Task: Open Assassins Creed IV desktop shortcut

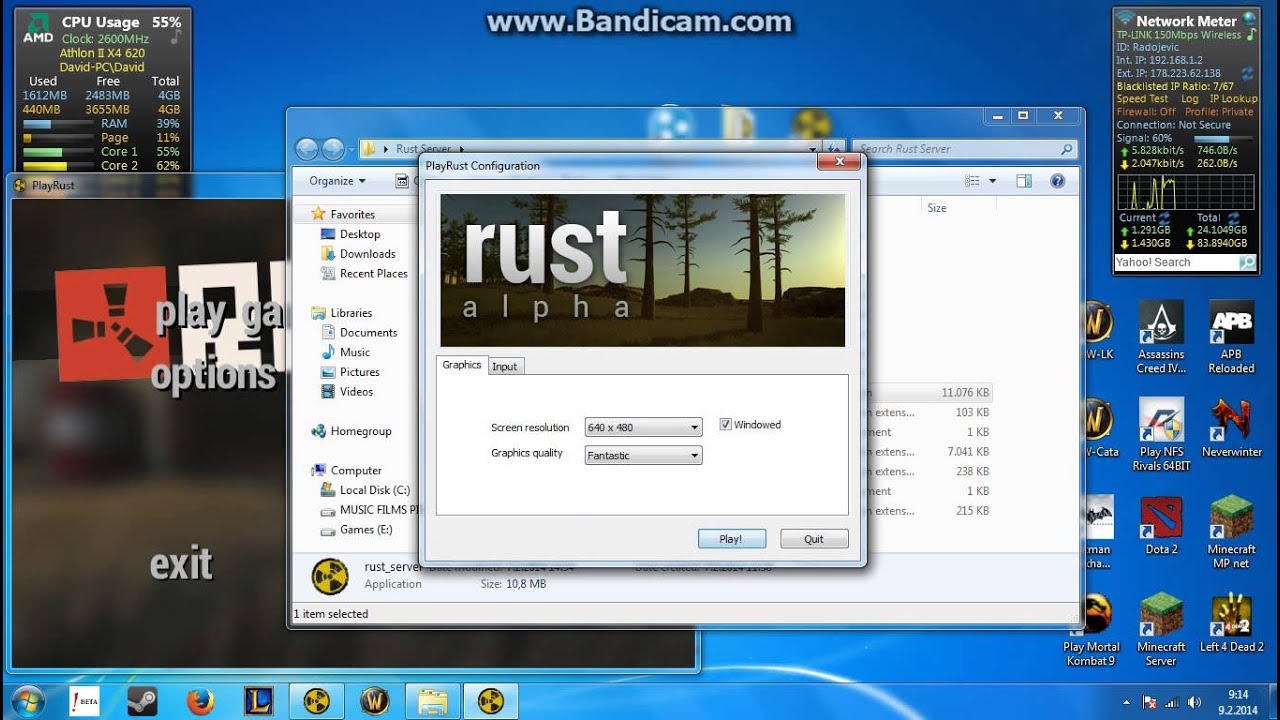Action: (x=1161, y=337)
